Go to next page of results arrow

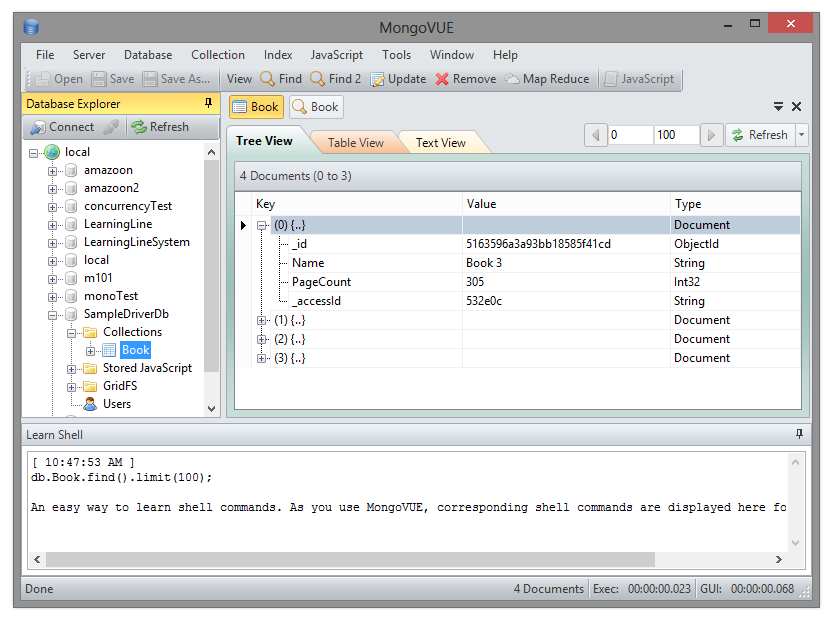[x=711, y=135]
